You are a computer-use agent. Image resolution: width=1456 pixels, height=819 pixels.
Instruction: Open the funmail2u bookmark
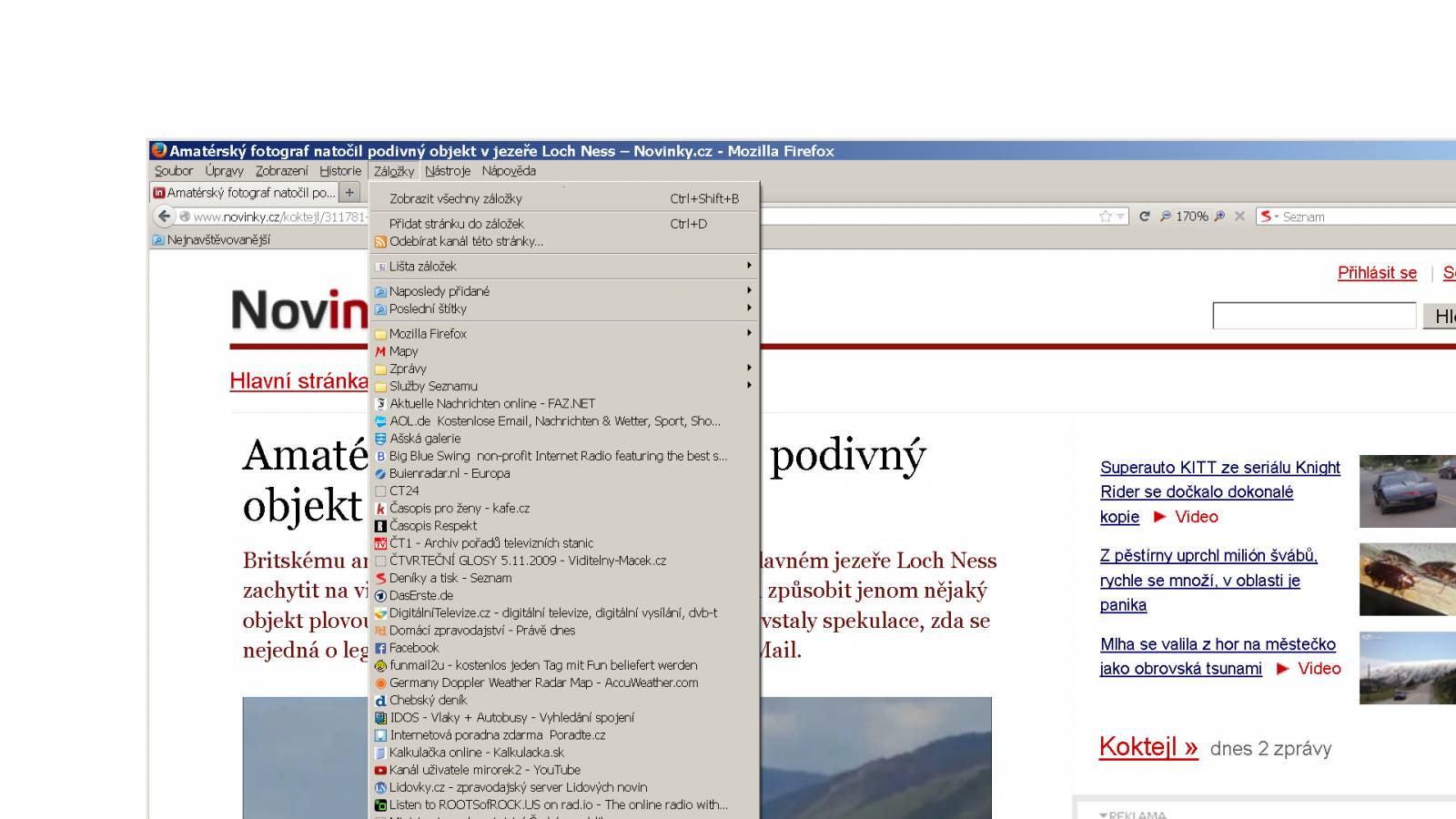564,665
